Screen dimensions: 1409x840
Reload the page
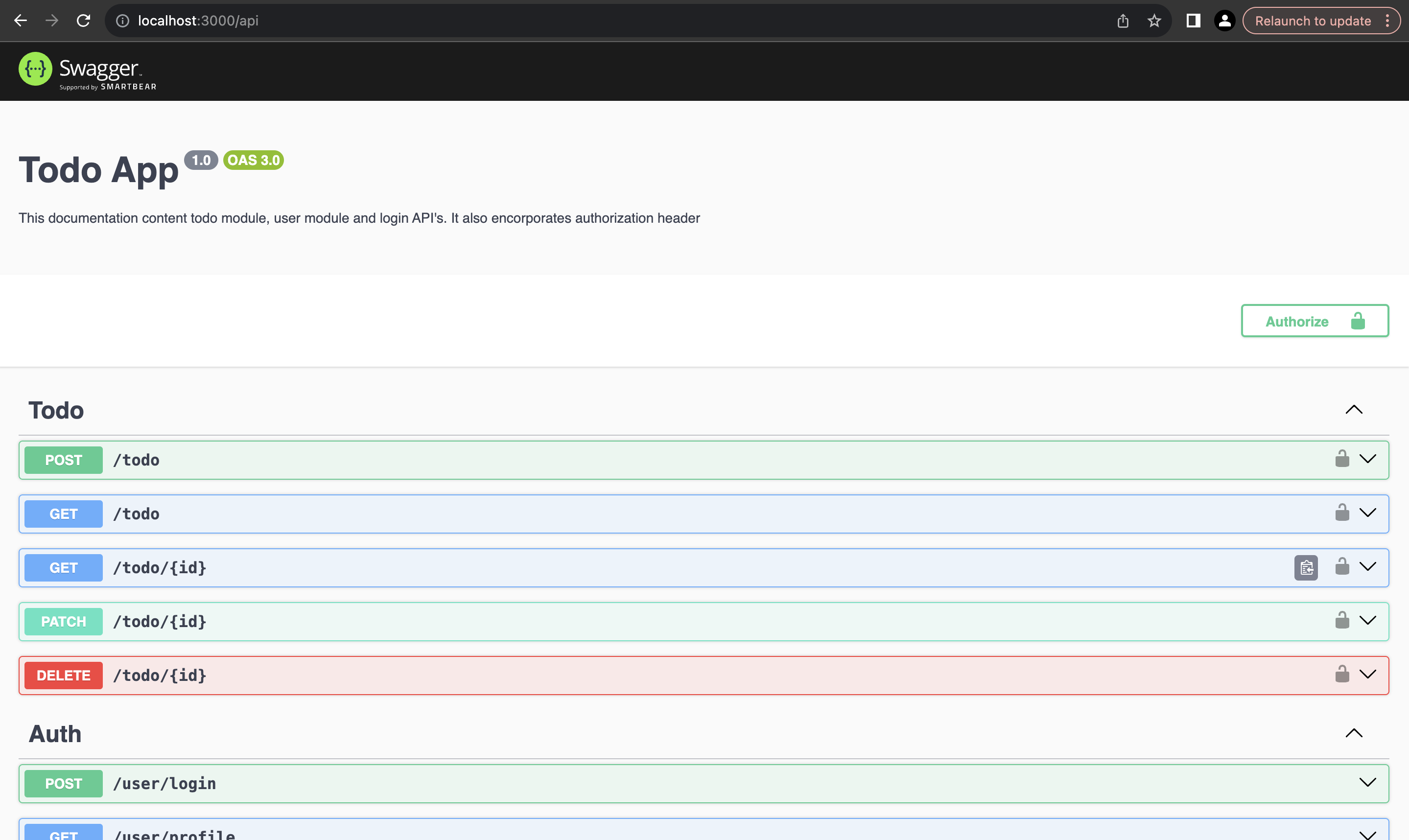tap(83, 21)
